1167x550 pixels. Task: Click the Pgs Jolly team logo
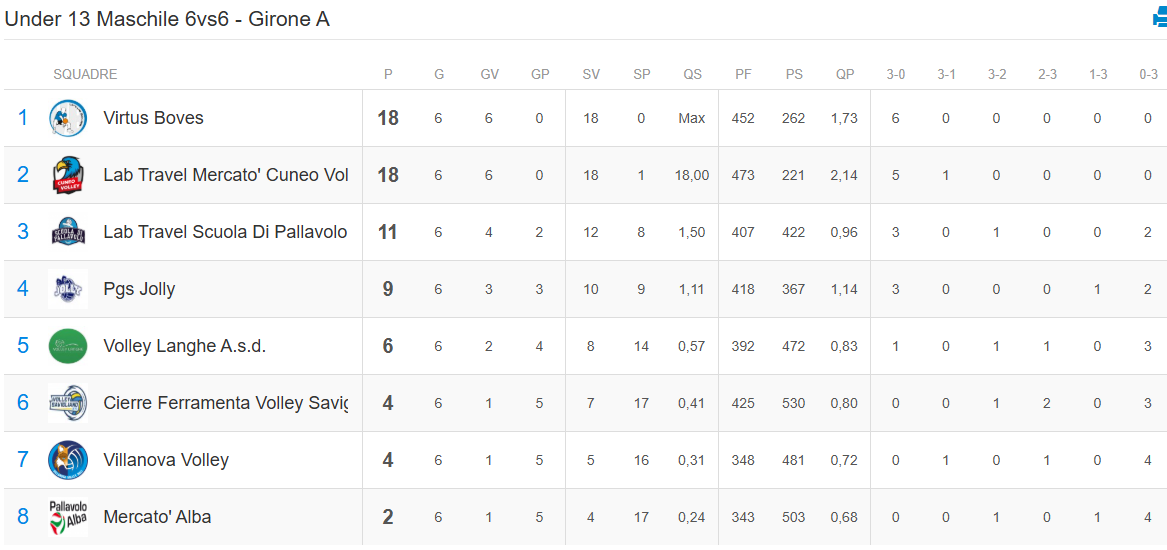click(x=68, y=290)
